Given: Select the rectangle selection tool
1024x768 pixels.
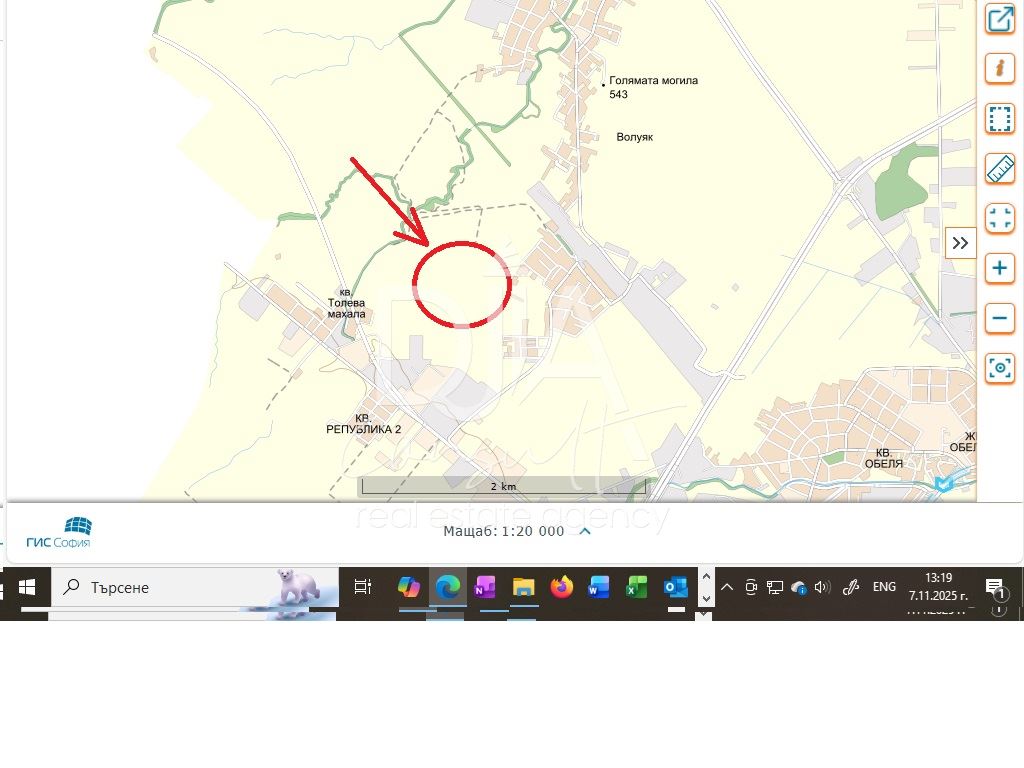Looking at the screenshot, I should click(999, 119).
